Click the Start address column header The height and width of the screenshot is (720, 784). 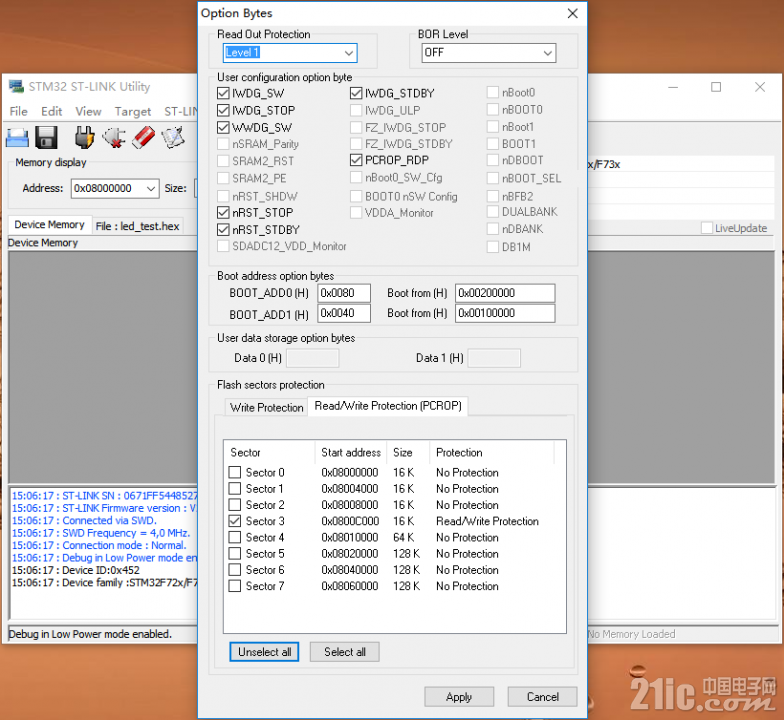pyautogui.click(x=351, y=452)
